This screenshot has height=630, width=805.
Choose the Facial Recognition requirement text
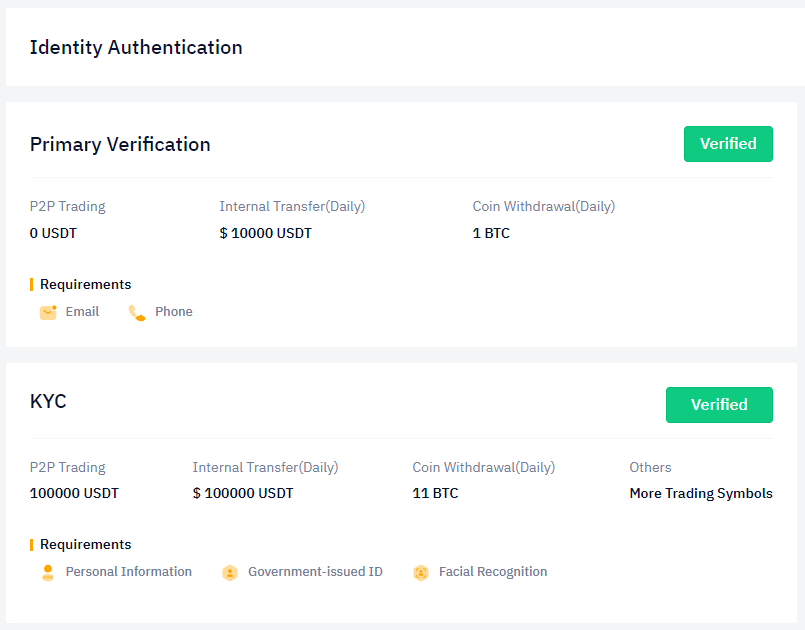click(493, 572)
